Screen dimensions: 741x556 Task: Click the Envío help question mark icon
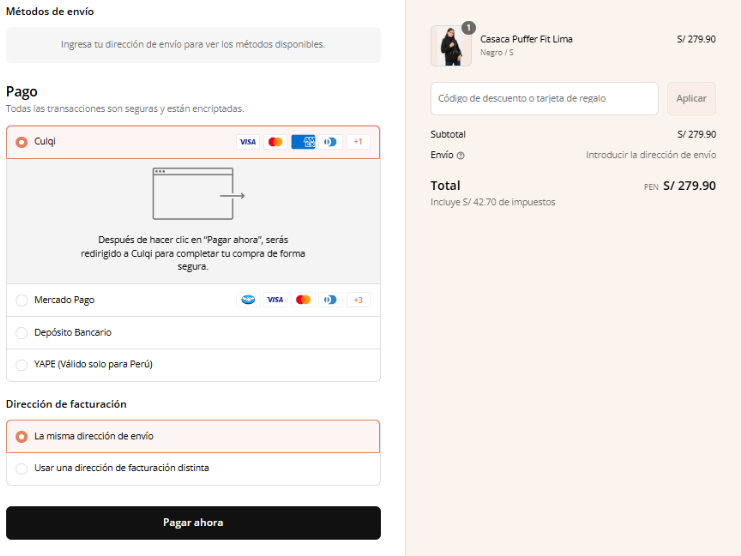click(x=460, y=155)
